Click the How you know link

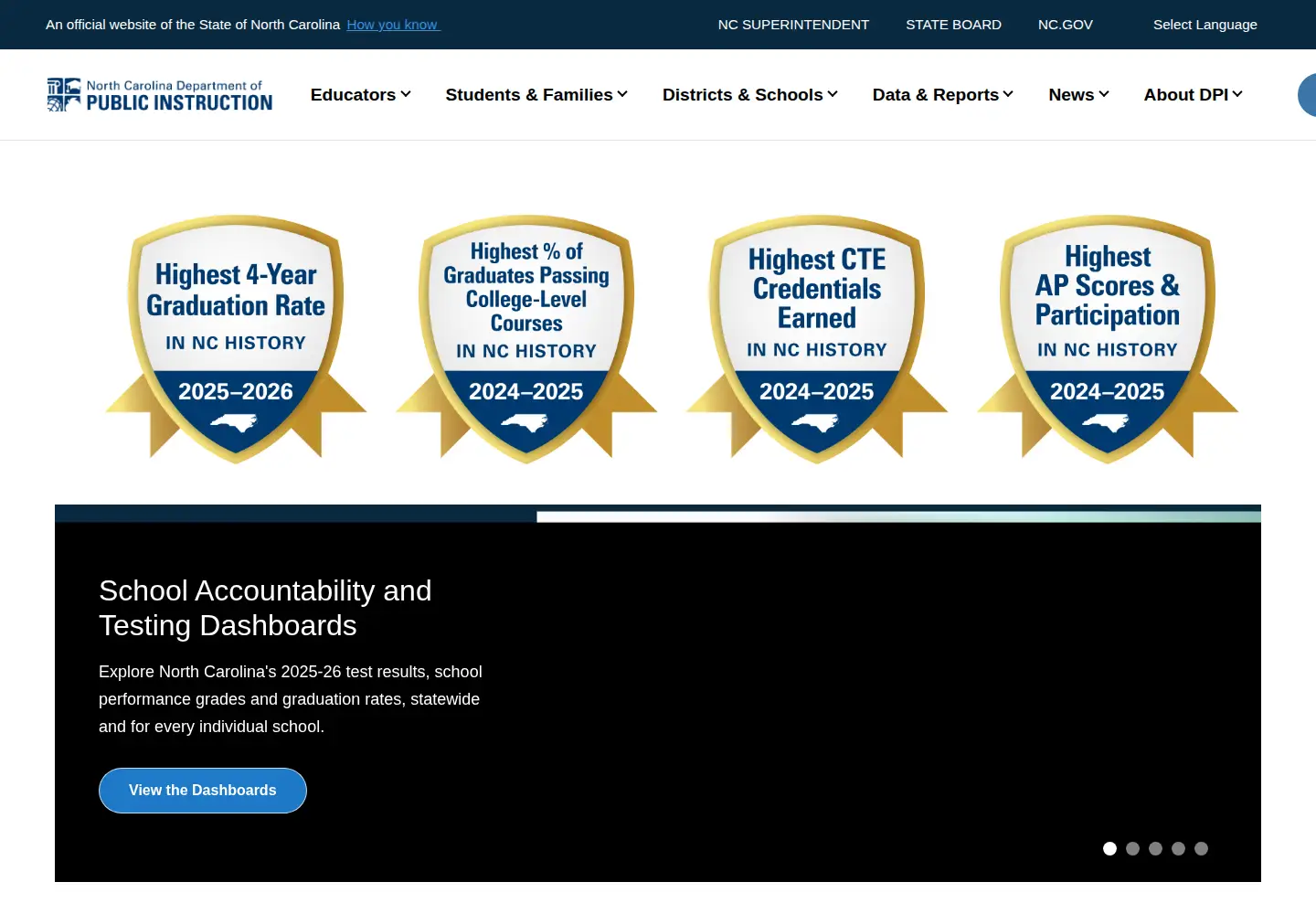coord(393,25)
